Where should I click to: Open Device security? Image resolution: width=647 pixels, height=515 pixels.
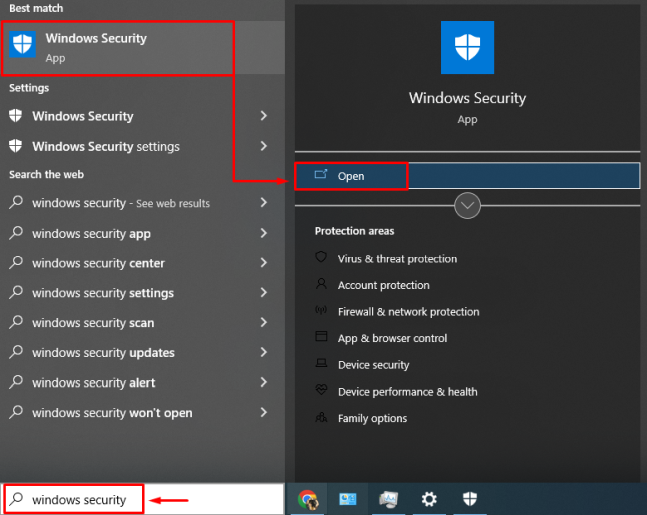[x=373, y=365]
